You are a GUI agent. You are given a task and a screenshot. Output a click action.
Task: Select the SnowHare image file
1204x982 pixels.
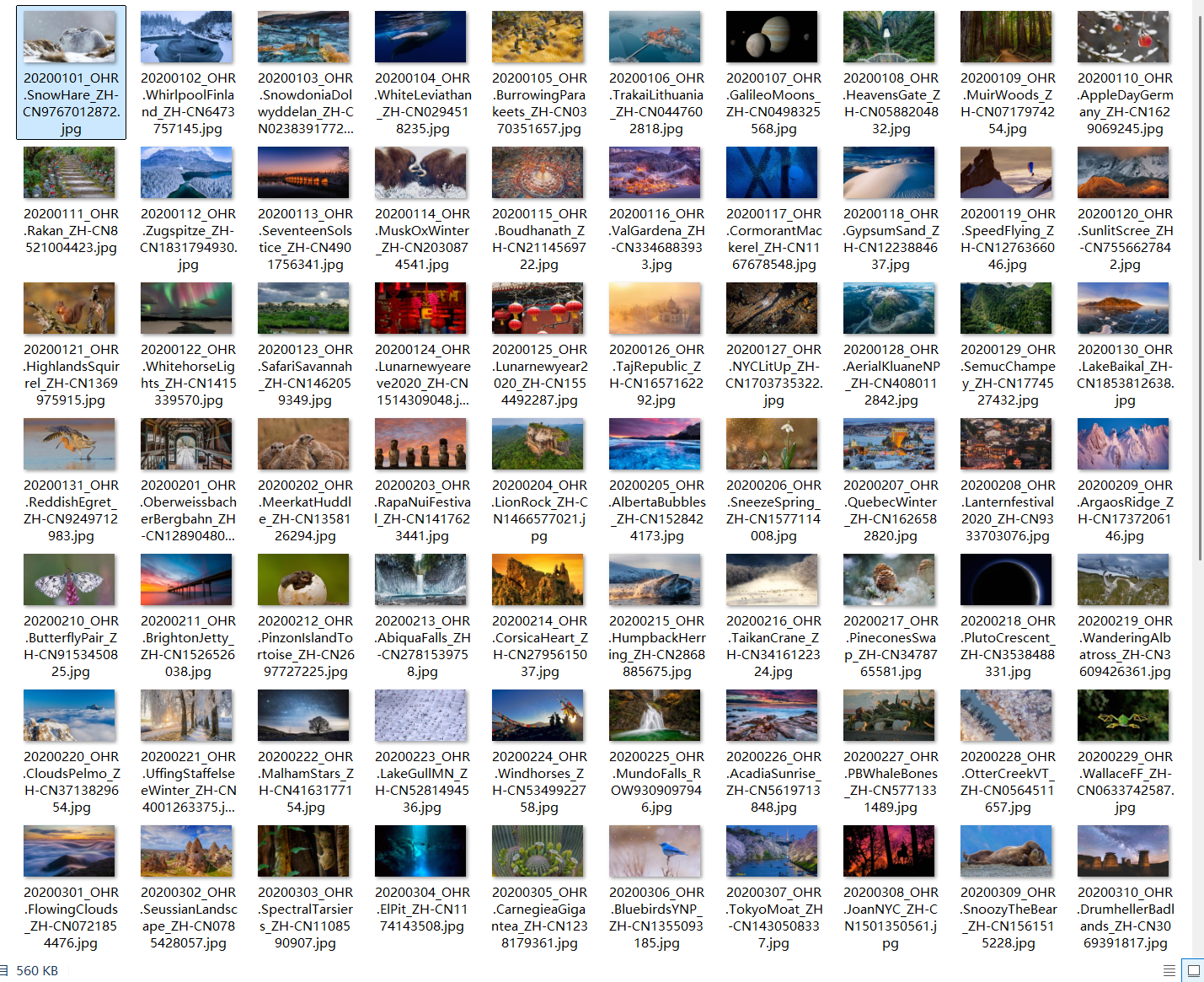tap(71, 38)
